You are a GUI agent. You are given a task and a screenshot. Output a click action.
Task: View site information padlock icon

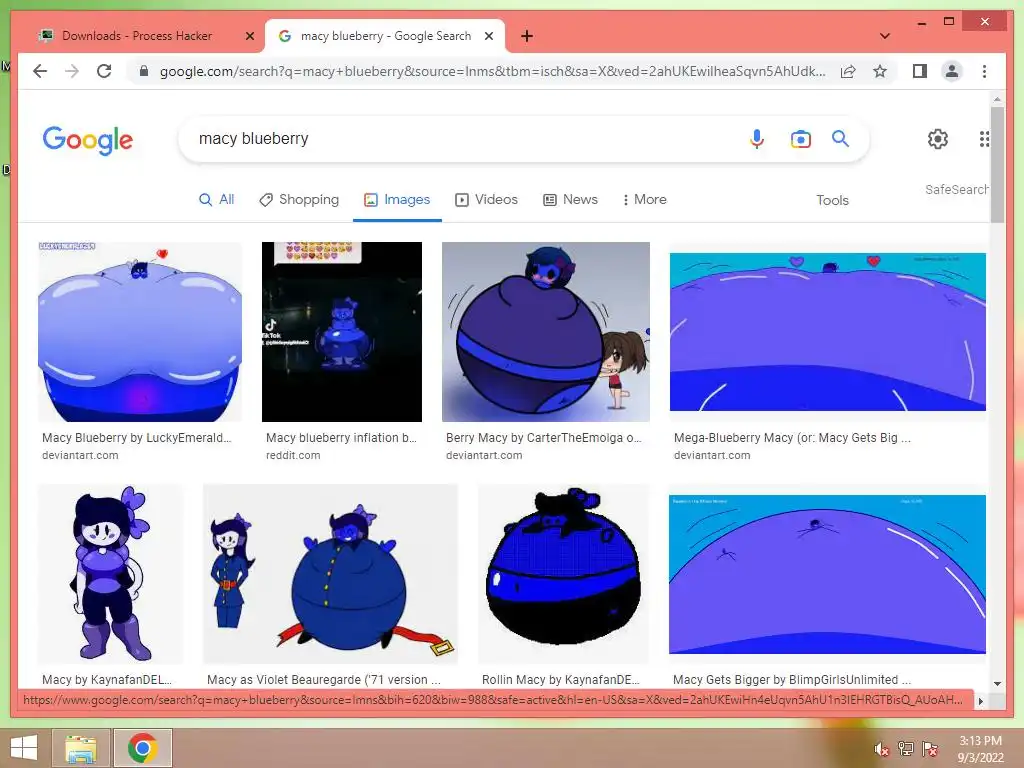coord(144,71)
